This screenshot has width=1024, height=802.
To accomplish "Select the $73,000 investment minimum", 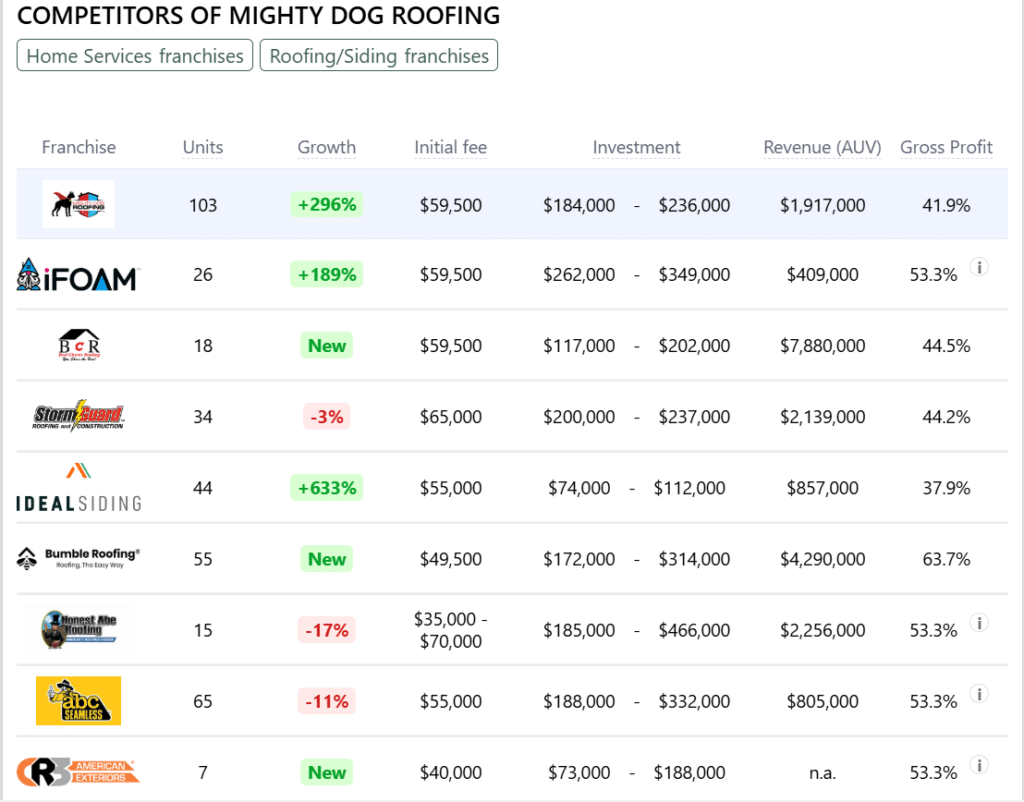I will [x=579, y=773].
